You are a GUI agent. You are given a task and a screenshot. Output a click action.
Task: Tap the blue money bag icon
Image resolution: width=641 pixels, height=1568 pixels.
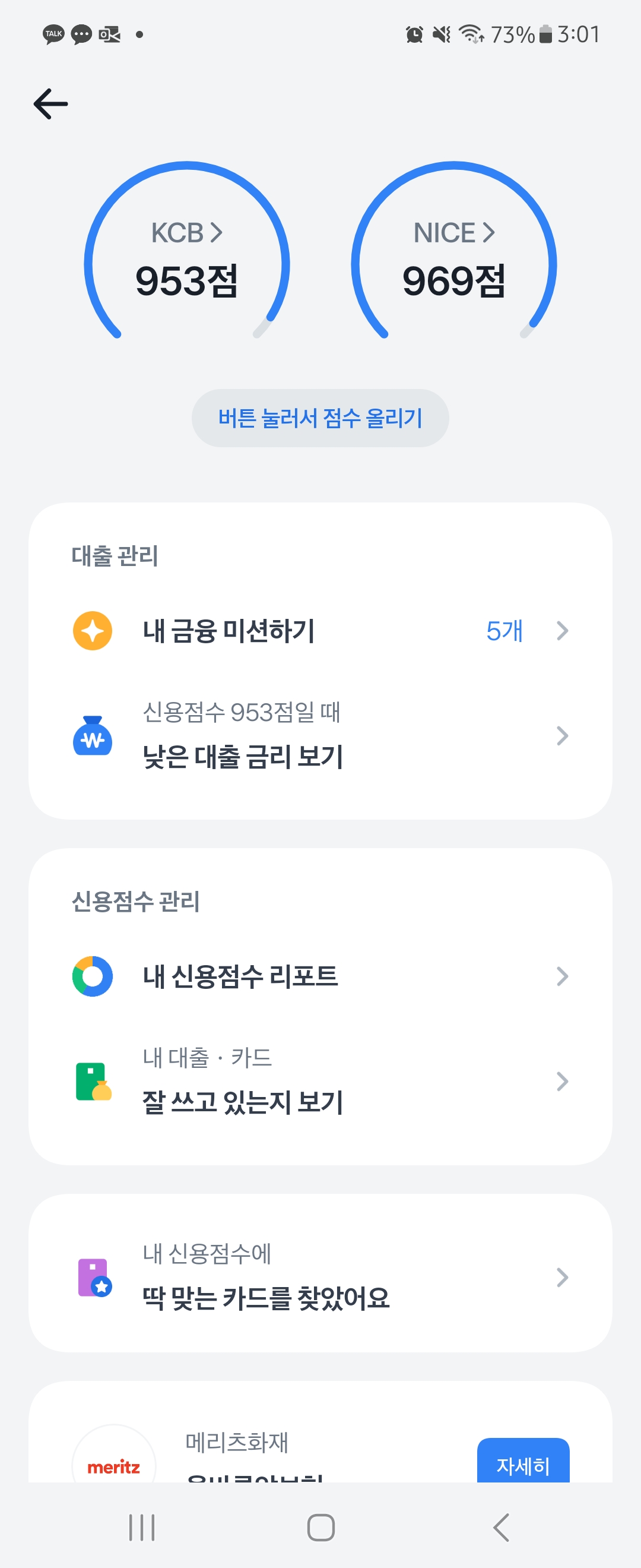[93, 735]
